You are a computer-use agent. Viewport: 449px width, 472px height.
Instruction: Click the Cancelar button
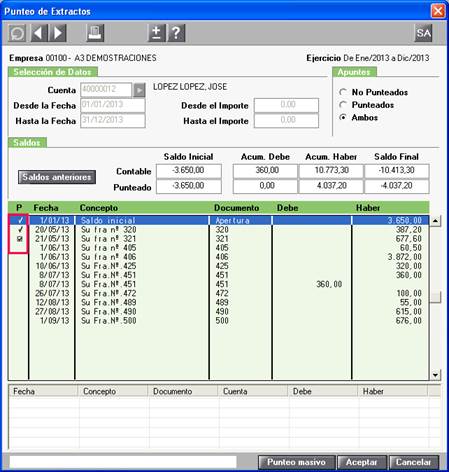pos(413,462)
